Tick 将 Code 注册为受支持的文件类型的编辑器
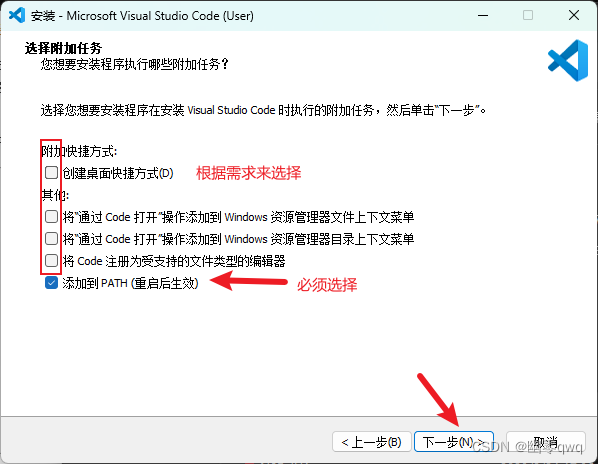 point(51,261)
